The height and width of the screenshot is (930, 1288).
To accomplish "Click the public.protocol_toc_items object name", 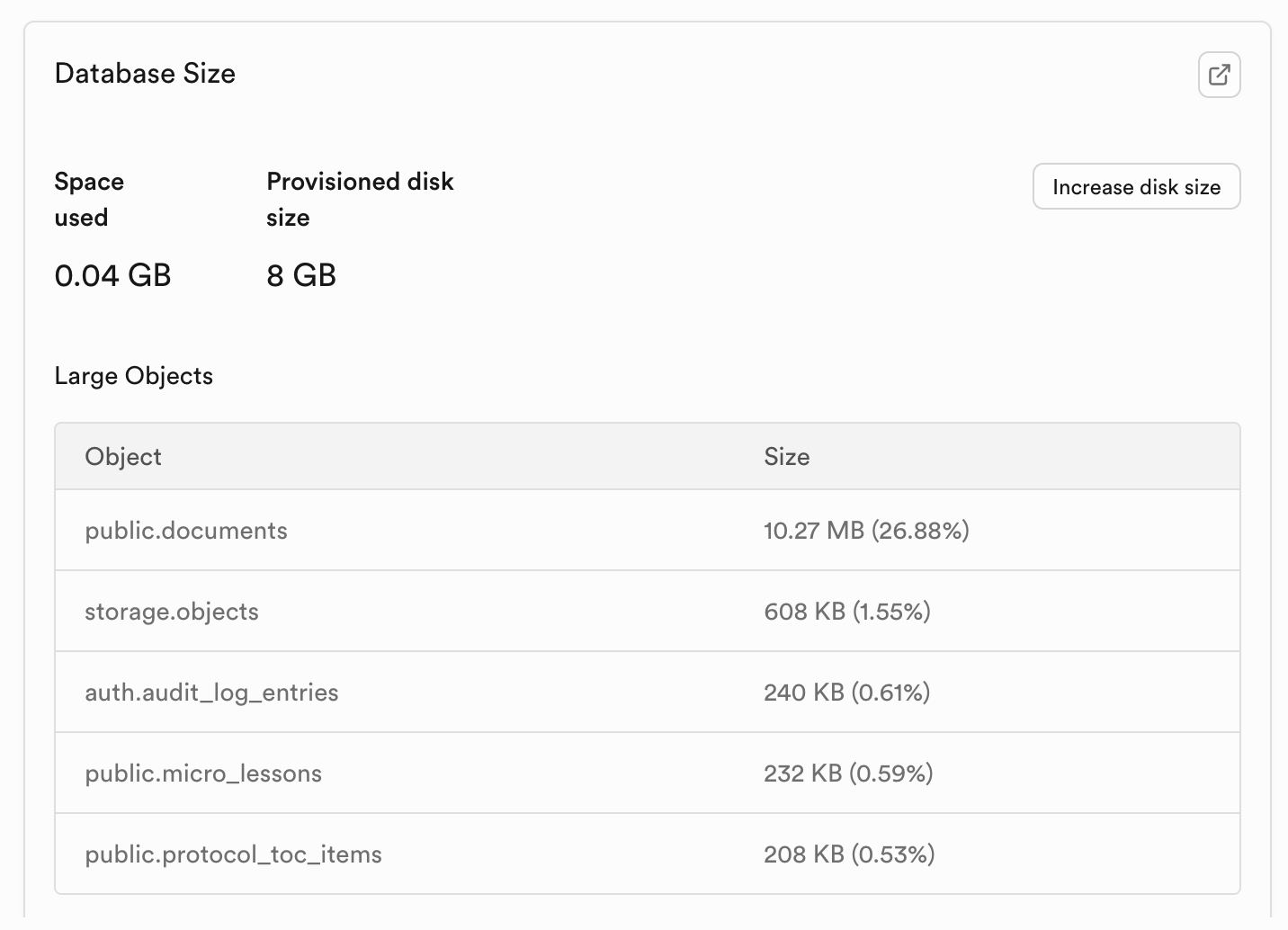I will pos(233,854).
